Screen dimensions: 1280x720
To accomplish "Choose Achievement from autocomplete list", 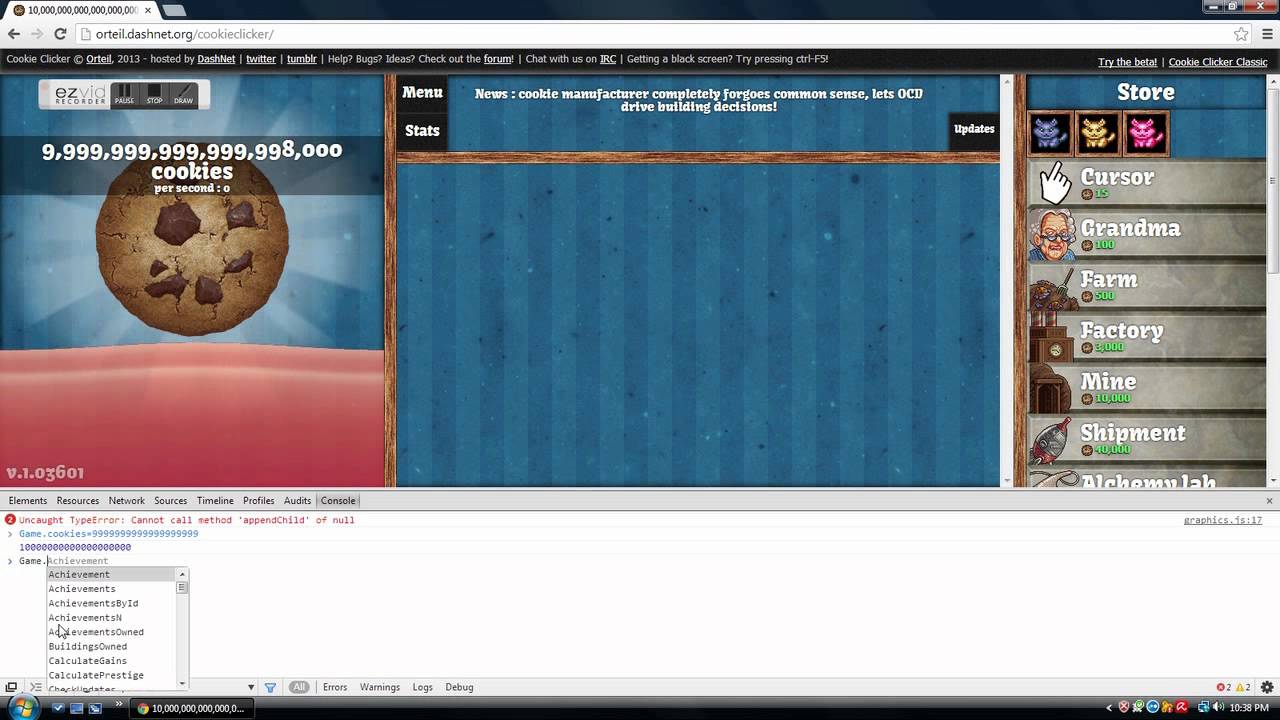I will click(x=112, y=575).
